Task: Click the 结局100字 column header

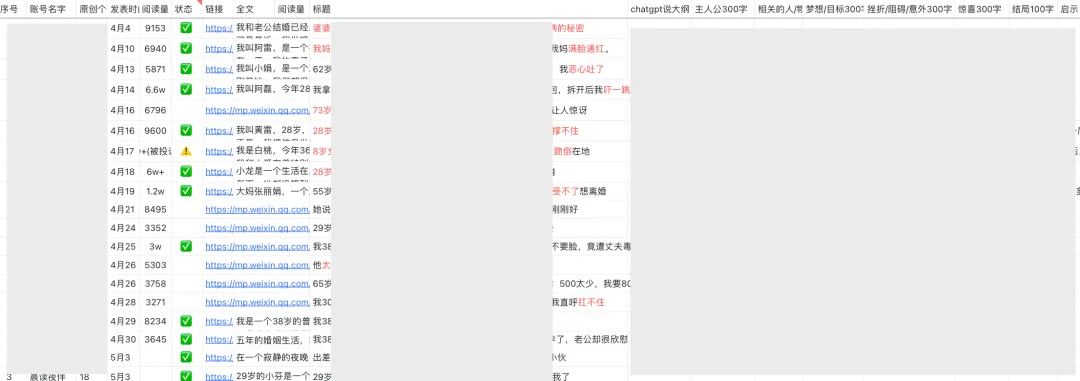Action: point(1032,9)
